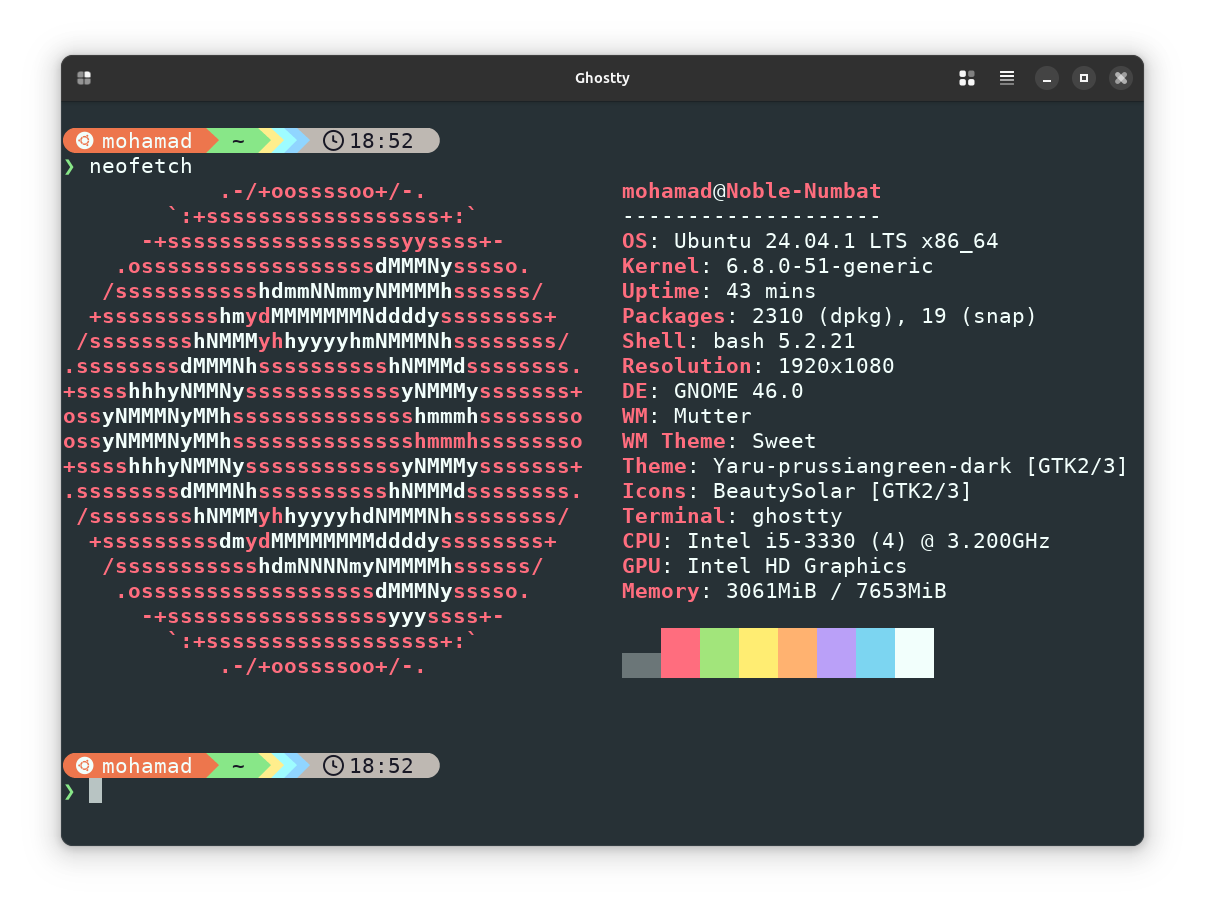
Task: Click the orange mohamad username segment
Action: (146, 140)
